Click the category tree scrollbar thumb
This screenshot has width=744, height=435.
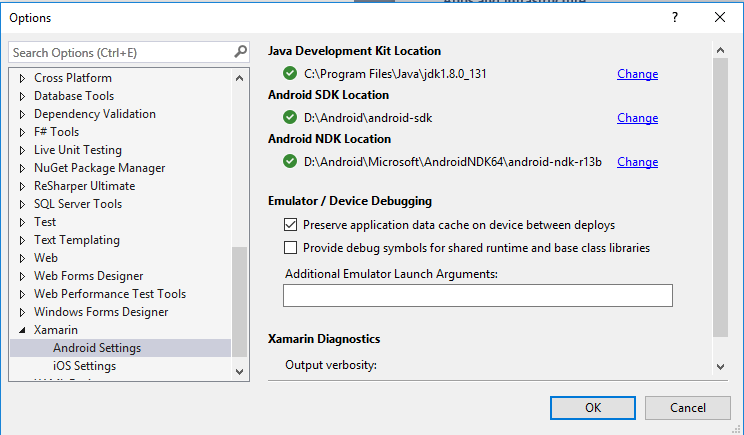tap(240, 302)
